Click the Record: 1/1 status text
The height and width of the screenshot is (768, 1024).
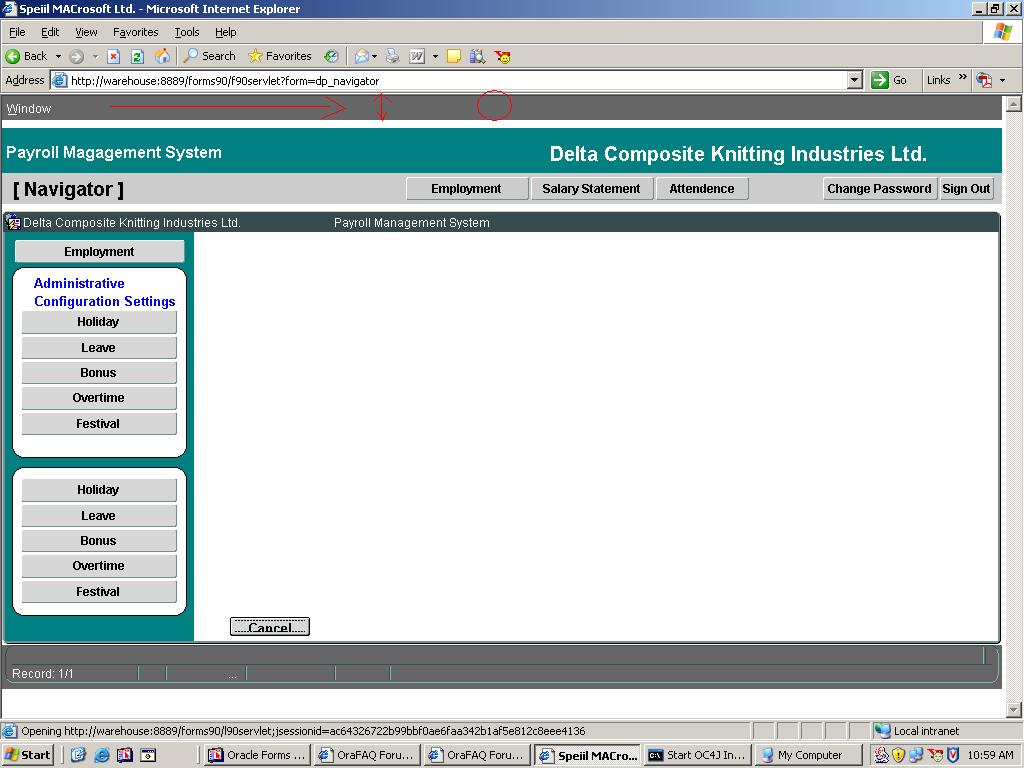[x=42, y=673]
